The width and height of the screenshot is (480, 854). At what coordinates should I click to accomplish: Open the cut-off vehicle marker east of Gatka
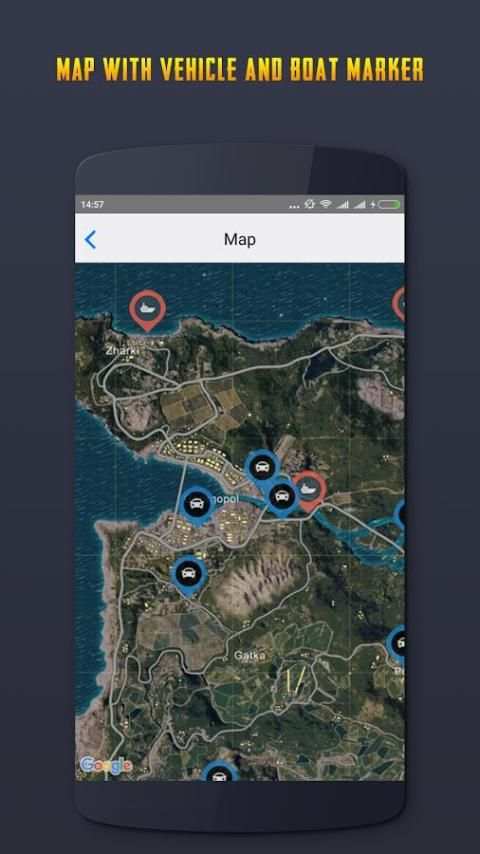click(397, 644)
